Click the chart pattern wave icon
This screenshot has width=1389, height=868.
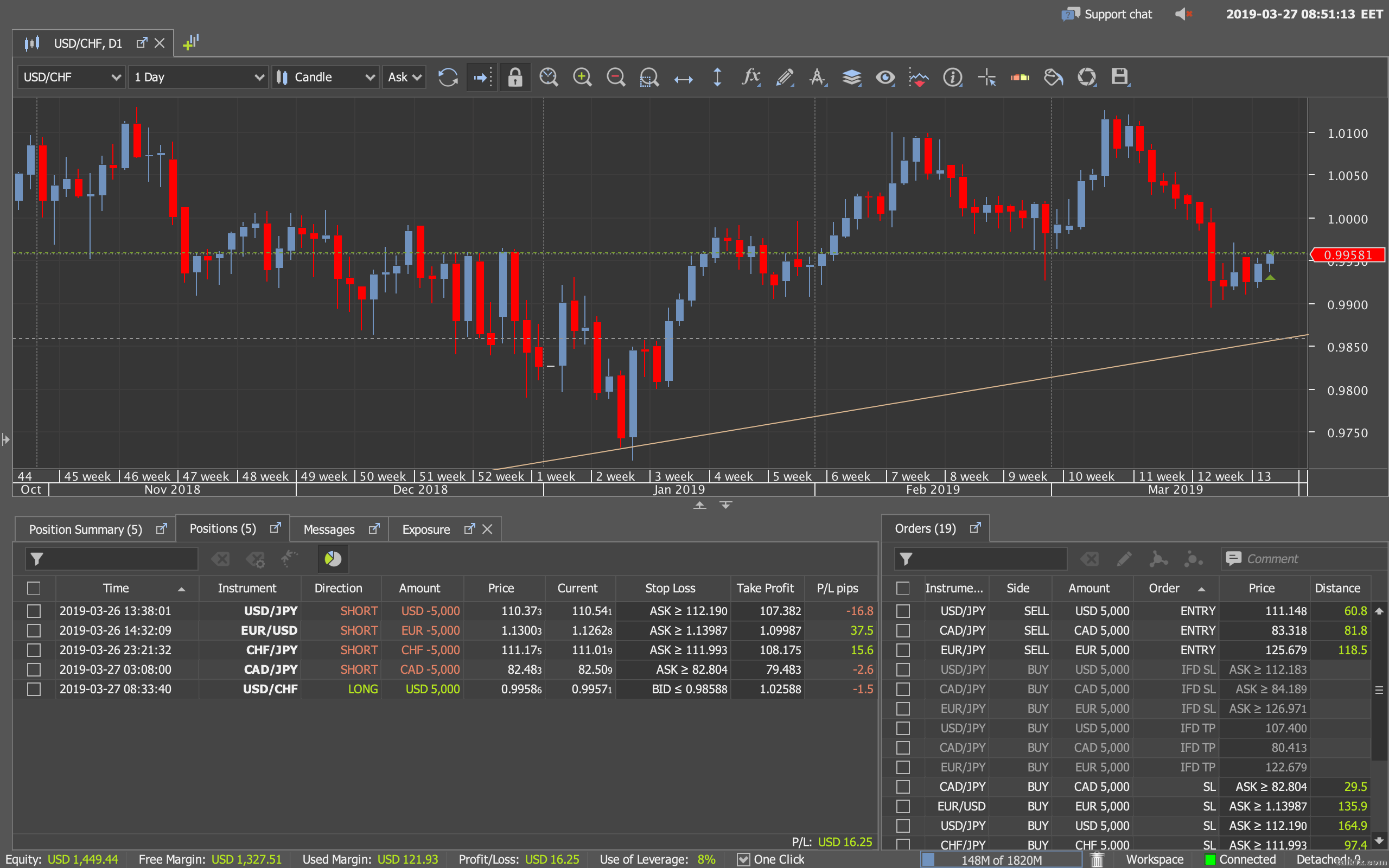tap(919, 77)
